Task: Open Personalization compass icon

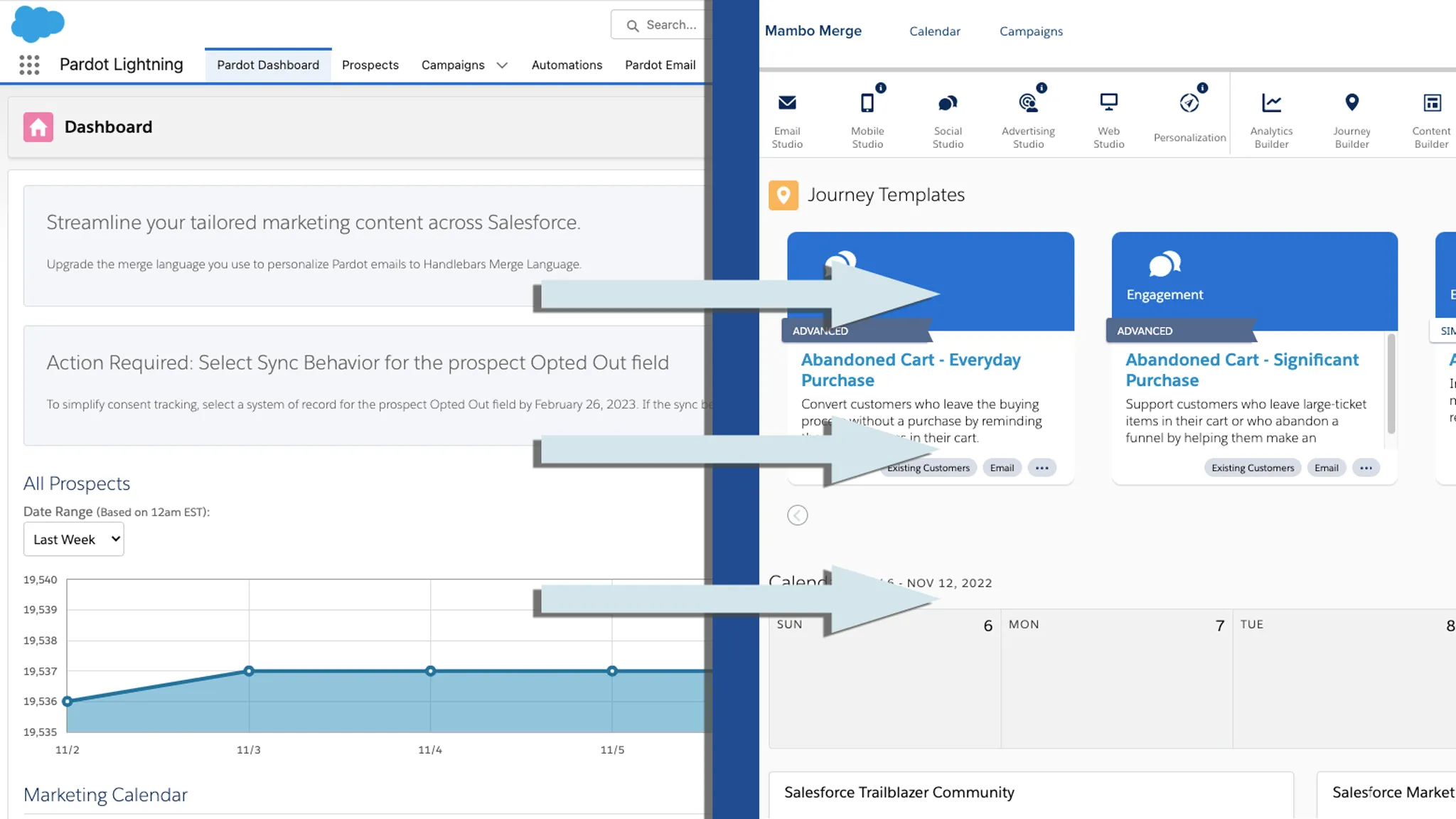Action: pyautogui.click(x=1189, y=103)
